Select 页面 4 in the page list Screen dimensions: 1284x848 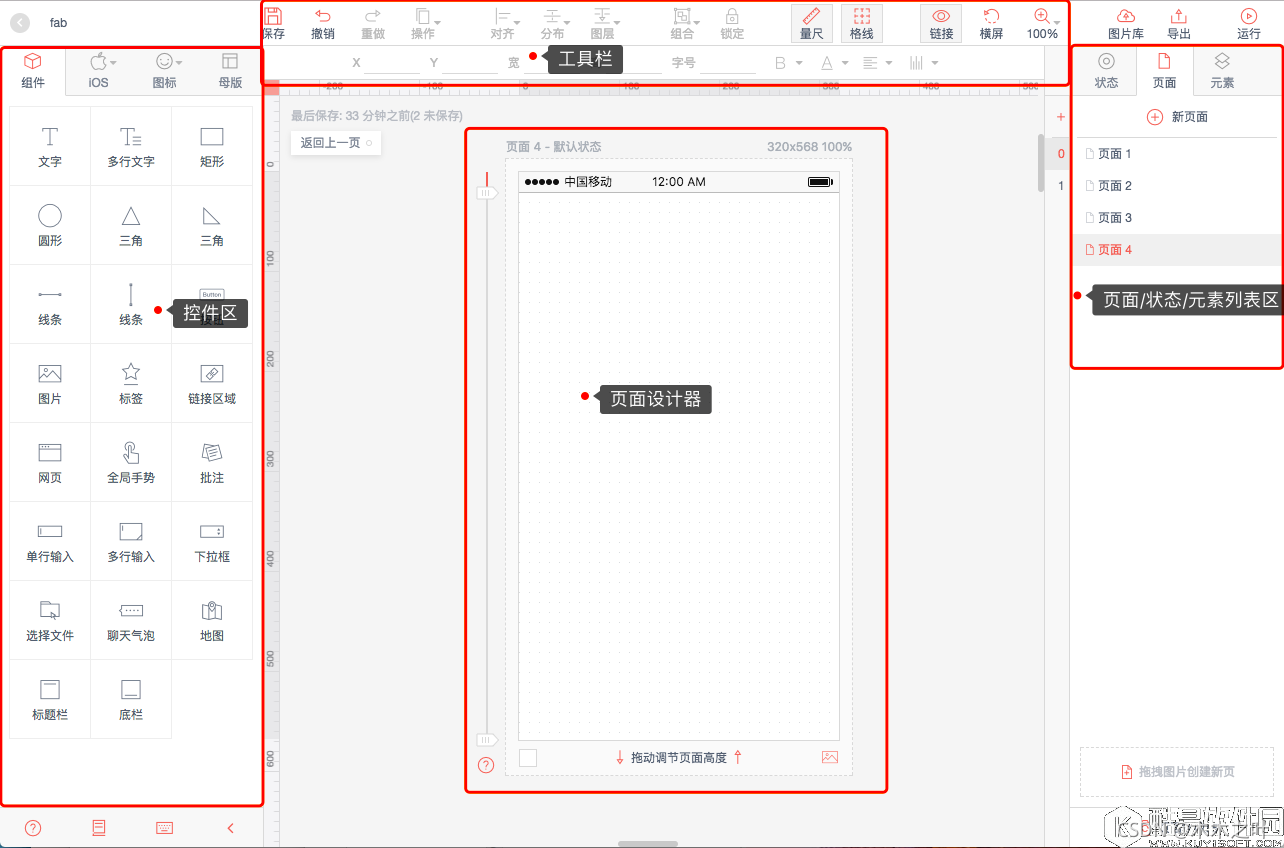(1177, 250)
